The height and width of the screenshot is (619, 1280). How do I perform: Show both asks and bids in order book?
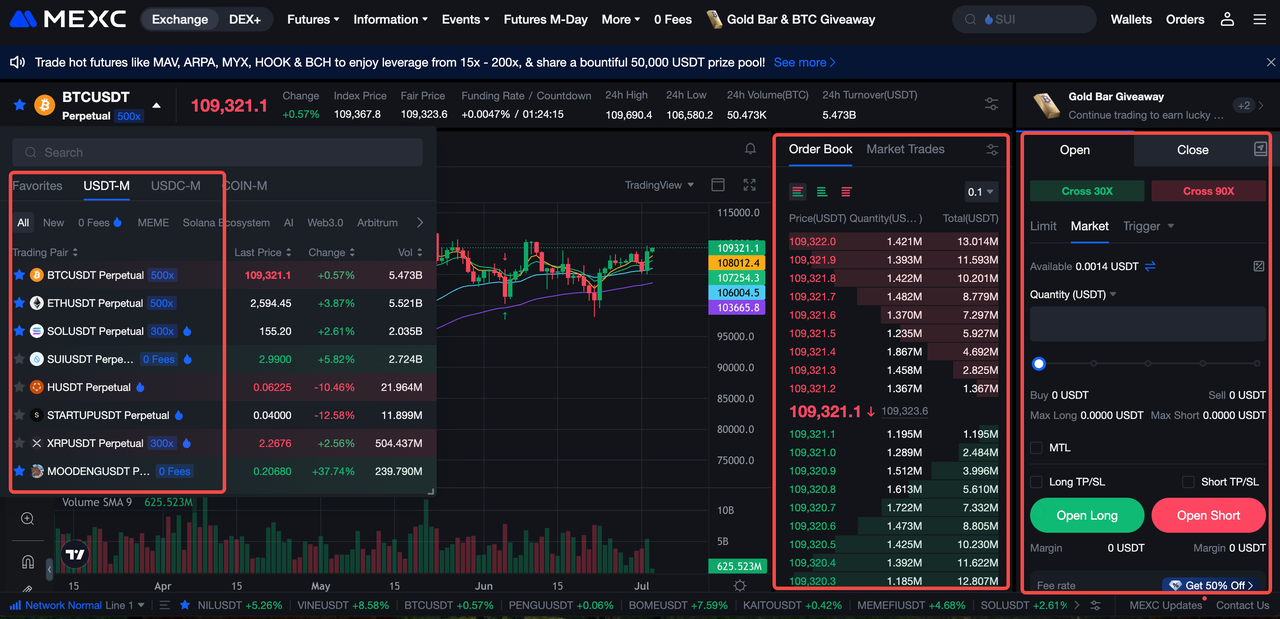(x=798, y=191)
